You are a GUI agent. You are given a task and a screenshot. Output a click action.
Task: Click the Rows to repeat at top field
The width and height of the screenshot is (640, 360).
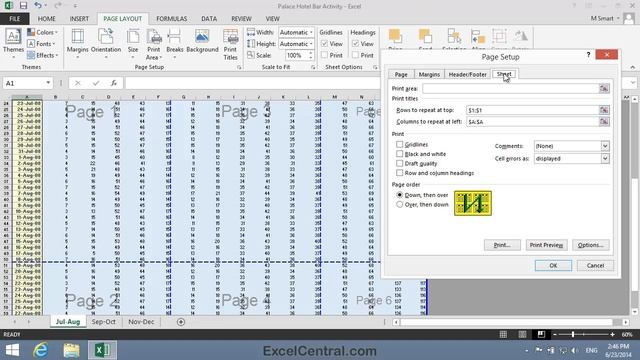[532, 110]
